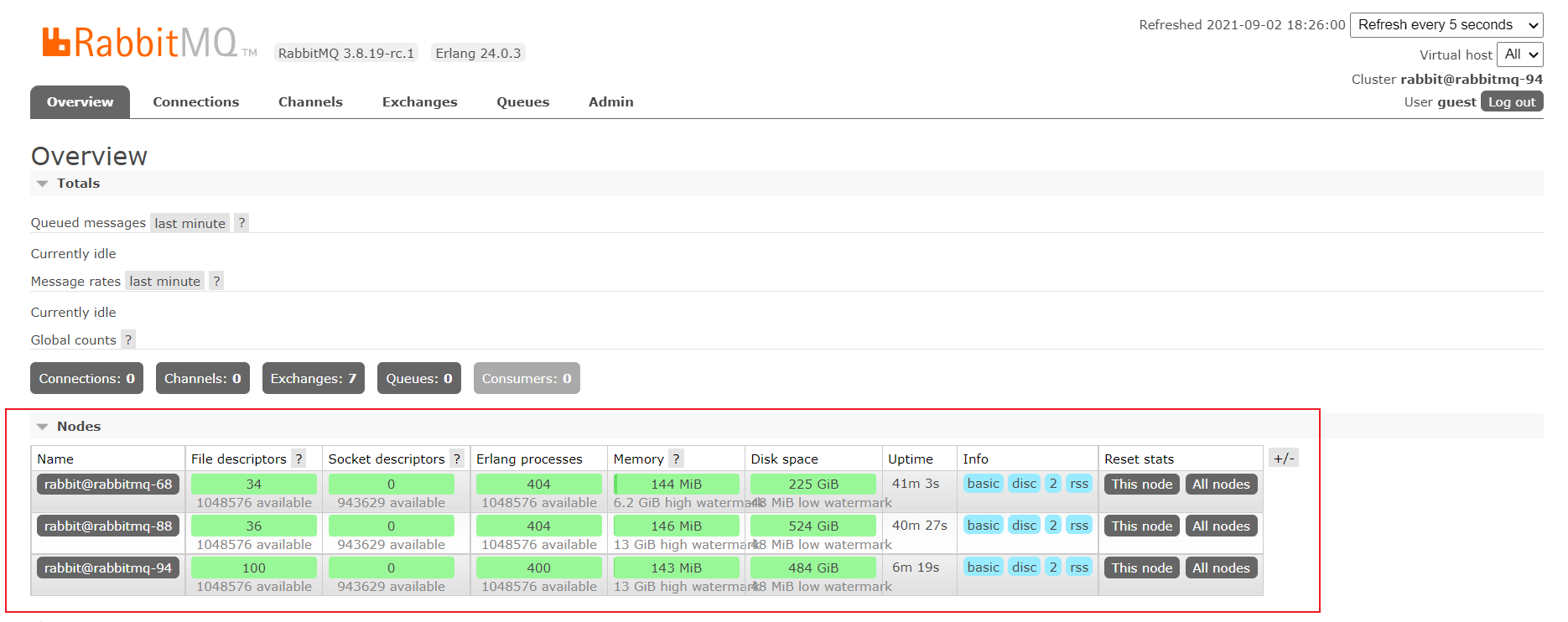Screen dimensions: 1568x622
Task: Open the refresh interval dropdown
Action: pos(1446,25)
